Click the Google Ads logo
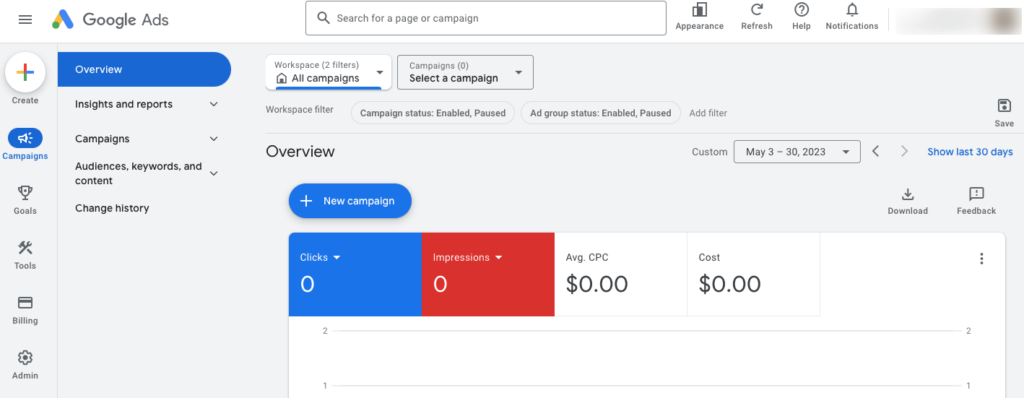This screenshot has height=398, width=1024. pos(110,20)
